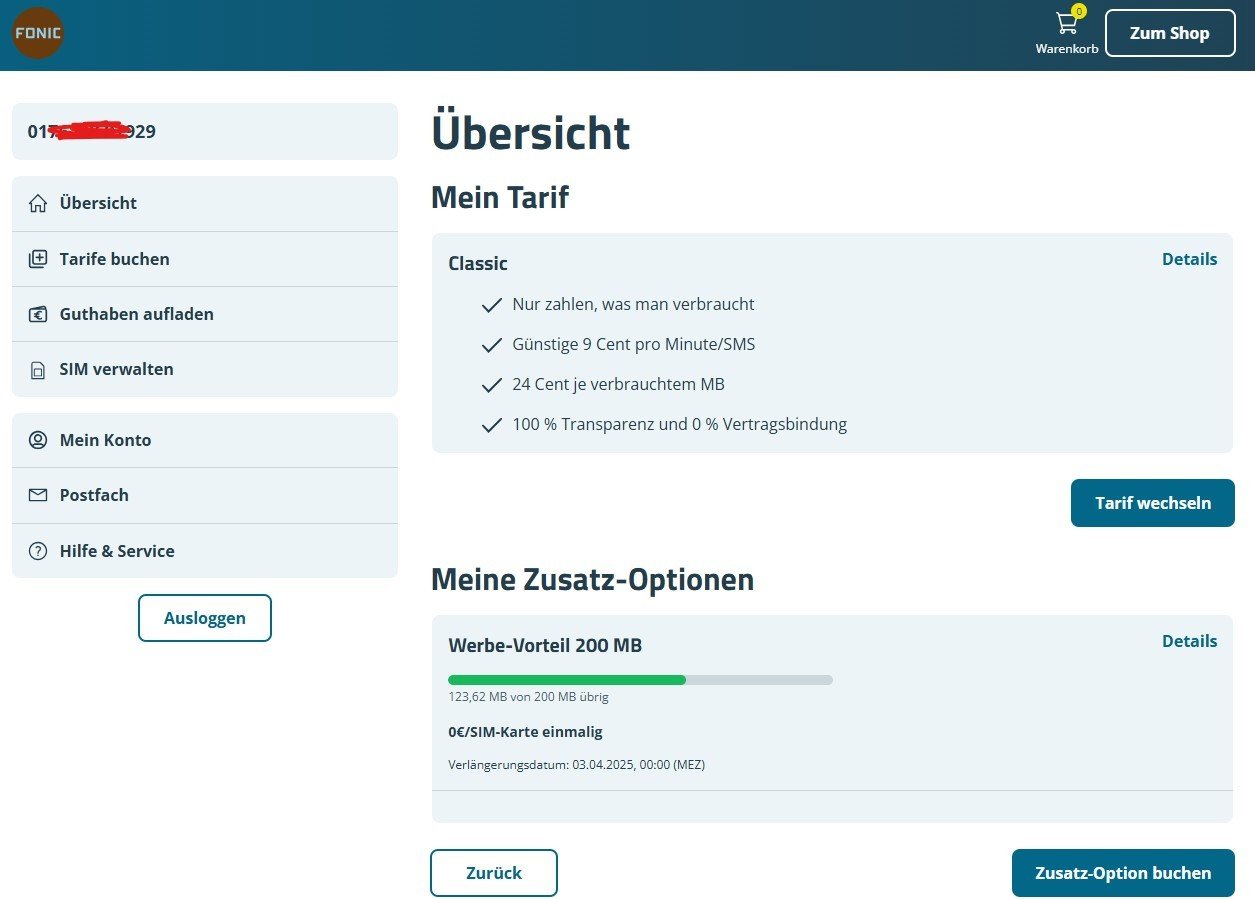Click the house icon beside Übersicht
Viewport: 1255px width, 899px height.
tap(38, 204)
